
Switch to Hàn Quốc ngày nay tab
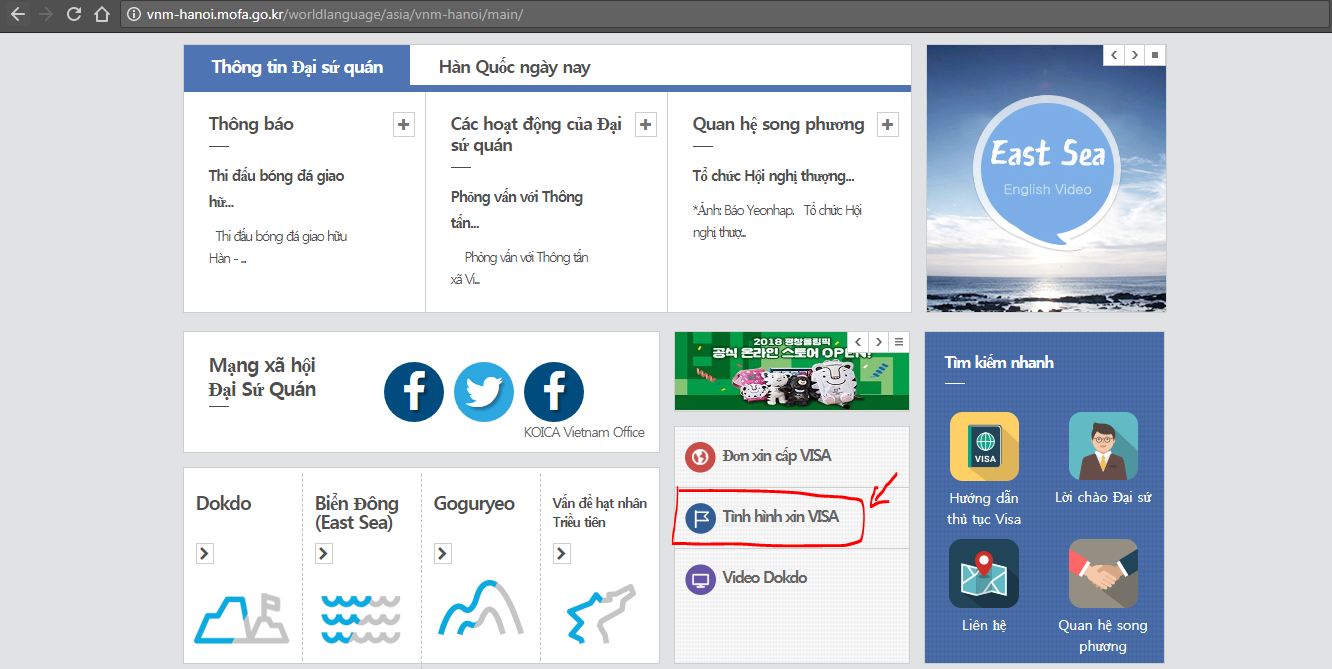514,67
